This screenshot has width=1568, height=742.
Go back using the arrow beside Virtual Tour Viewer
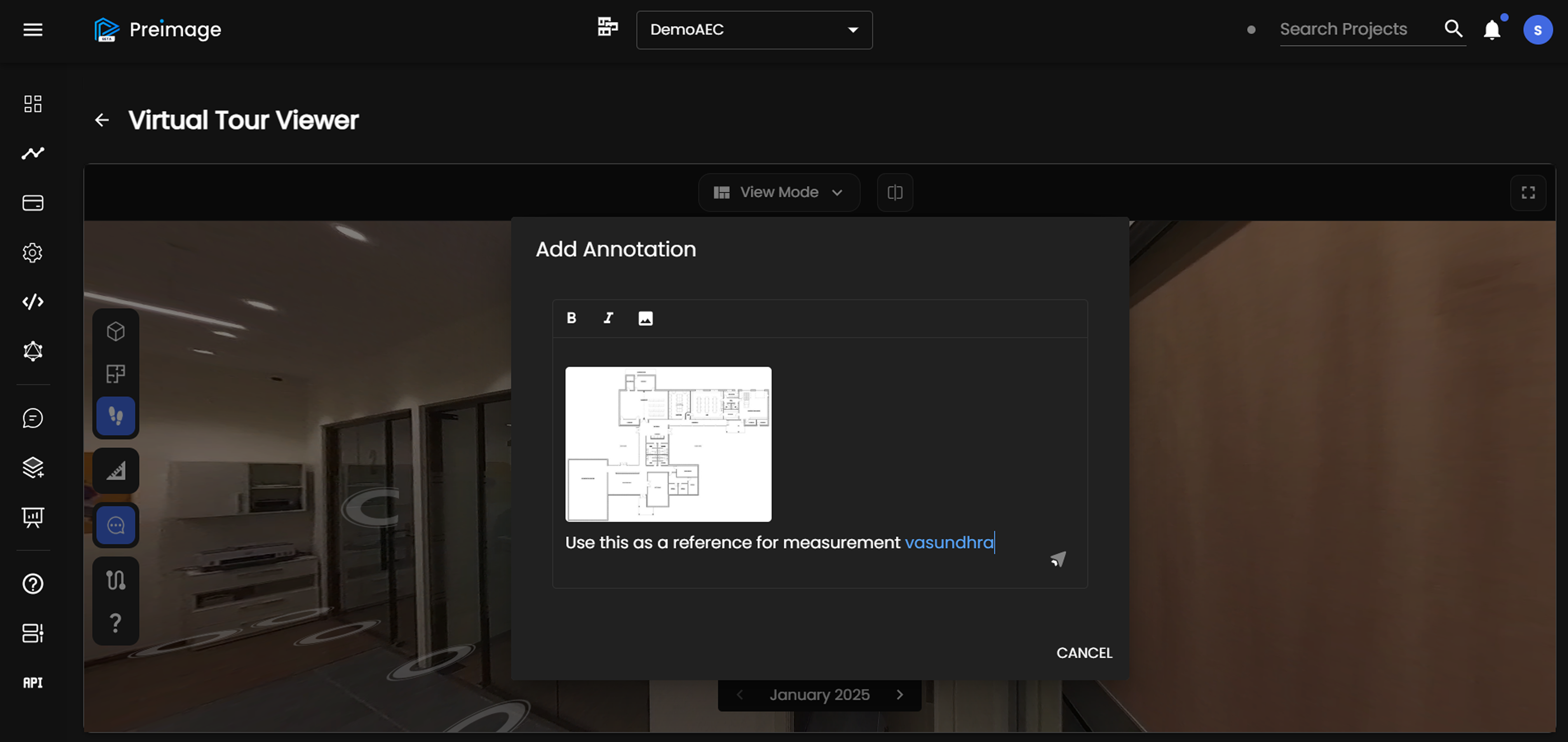(x=102, y=120)
